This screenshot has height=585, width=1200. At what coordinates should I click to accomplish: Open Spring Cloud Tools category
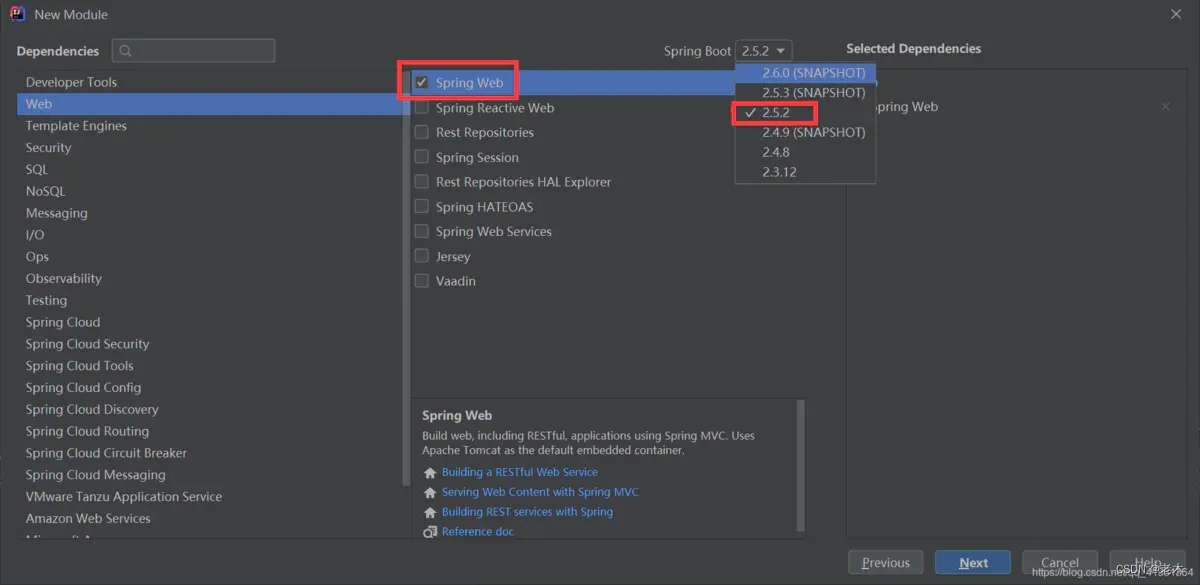[x=79, y=366]
